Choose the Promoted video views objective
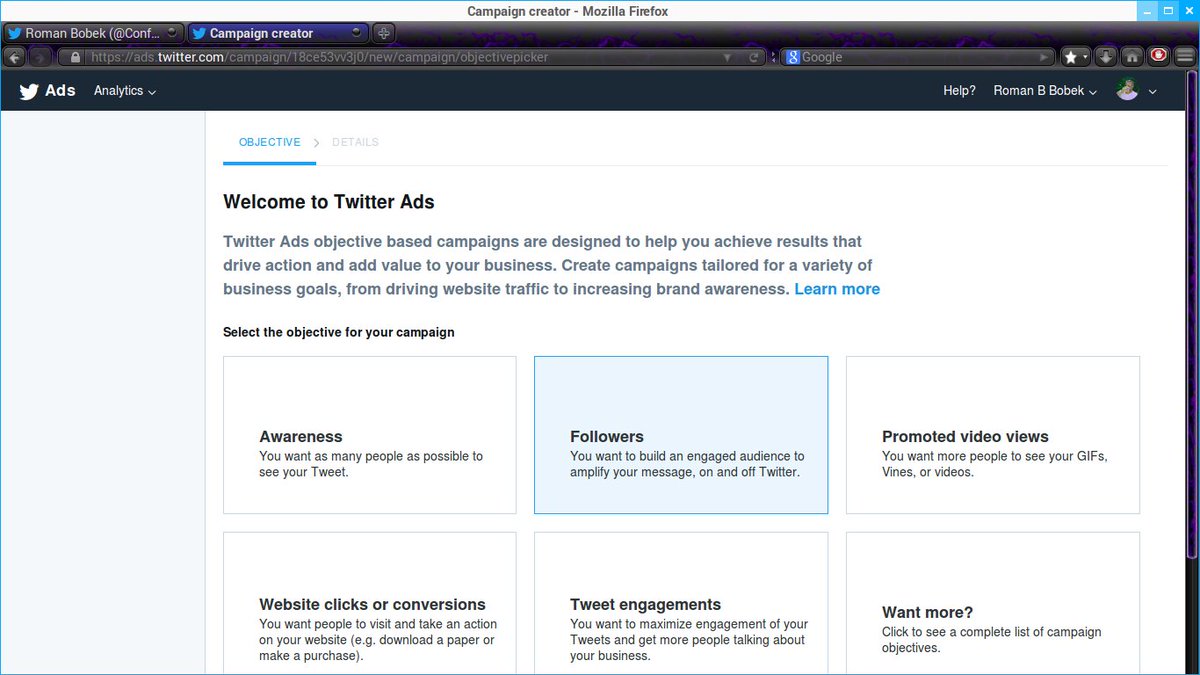The height and width of the screenshot is (675, 1200). [992, 435]
